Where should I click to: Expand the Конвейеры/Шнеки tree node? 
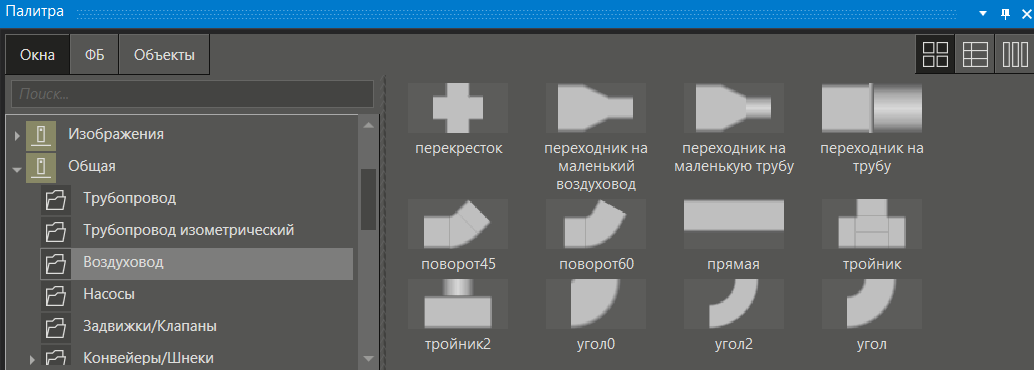pyautogui.click(x=32, y=360)
